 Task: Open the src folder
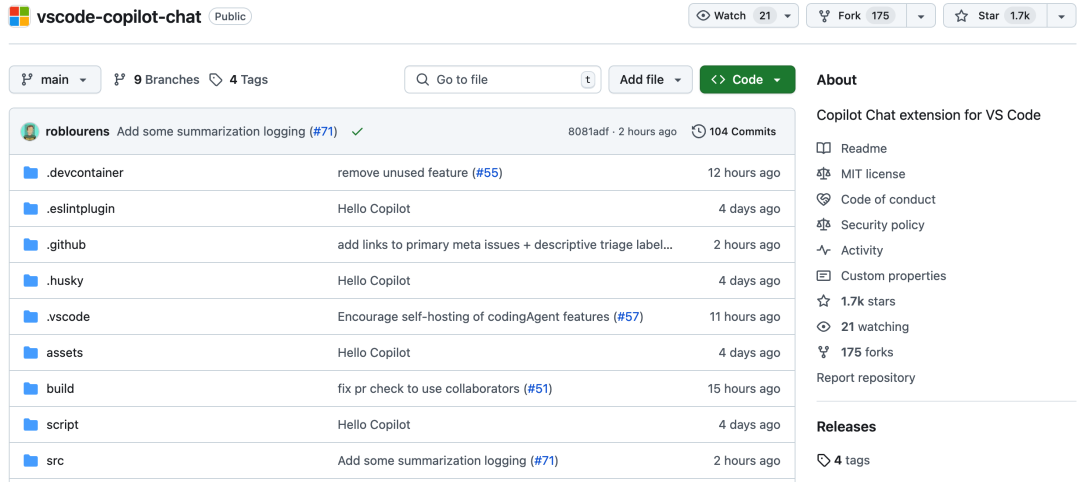[x=55, y=461]
